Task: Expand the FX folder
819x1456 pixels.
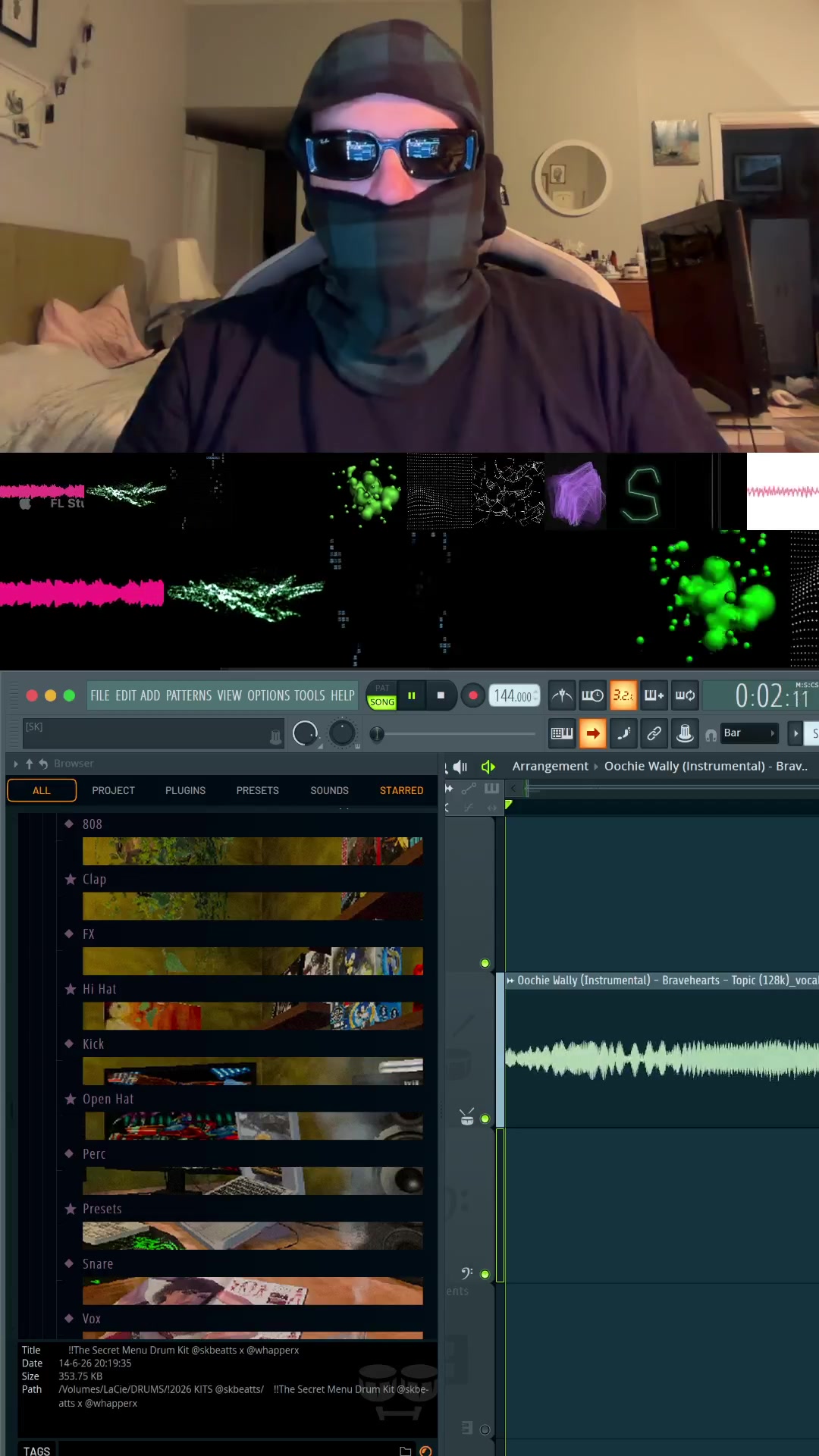Action: click(x=89, y=934)
